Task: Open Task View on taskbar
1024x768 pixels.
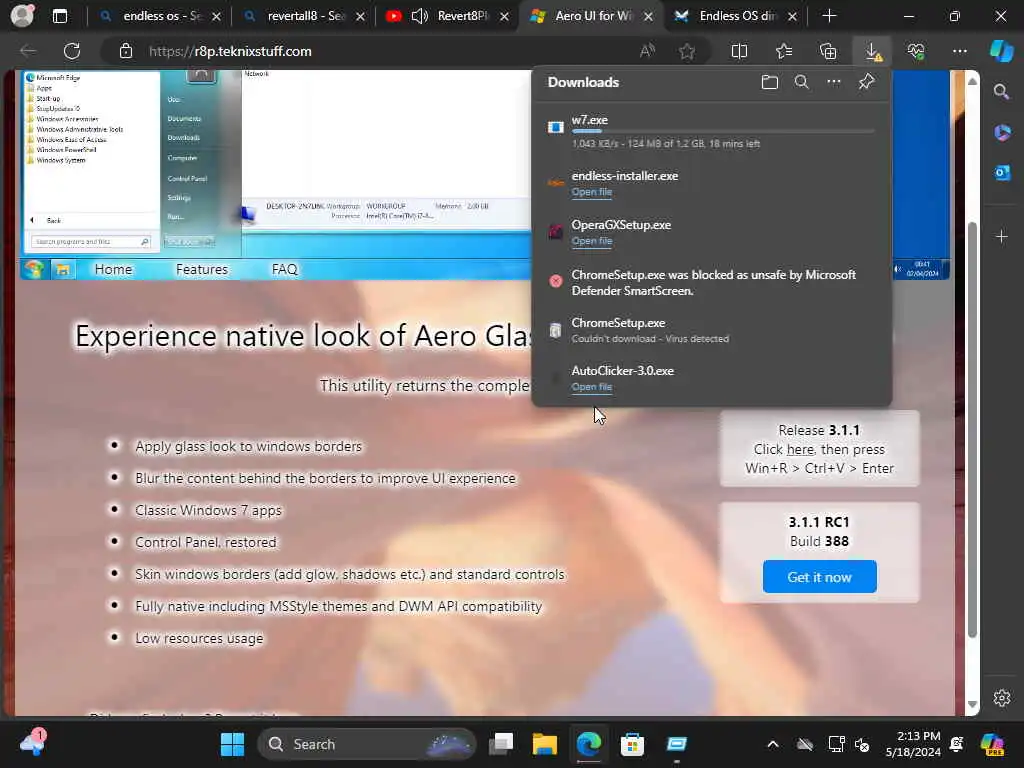Action: [502, 744]
